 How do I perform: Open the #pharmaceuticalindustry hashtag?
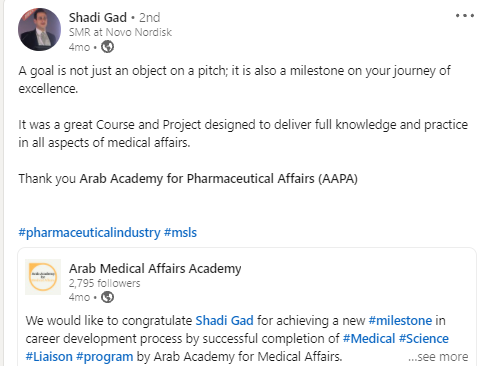tap(89, 232)
